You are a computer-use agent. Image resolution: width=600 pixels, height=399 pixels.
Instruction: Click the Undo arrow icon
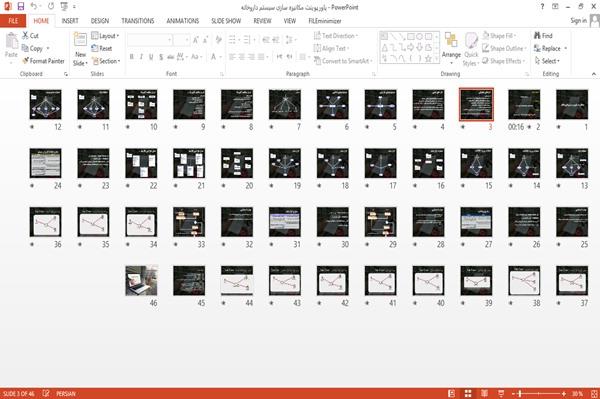[x=34, y=6]
